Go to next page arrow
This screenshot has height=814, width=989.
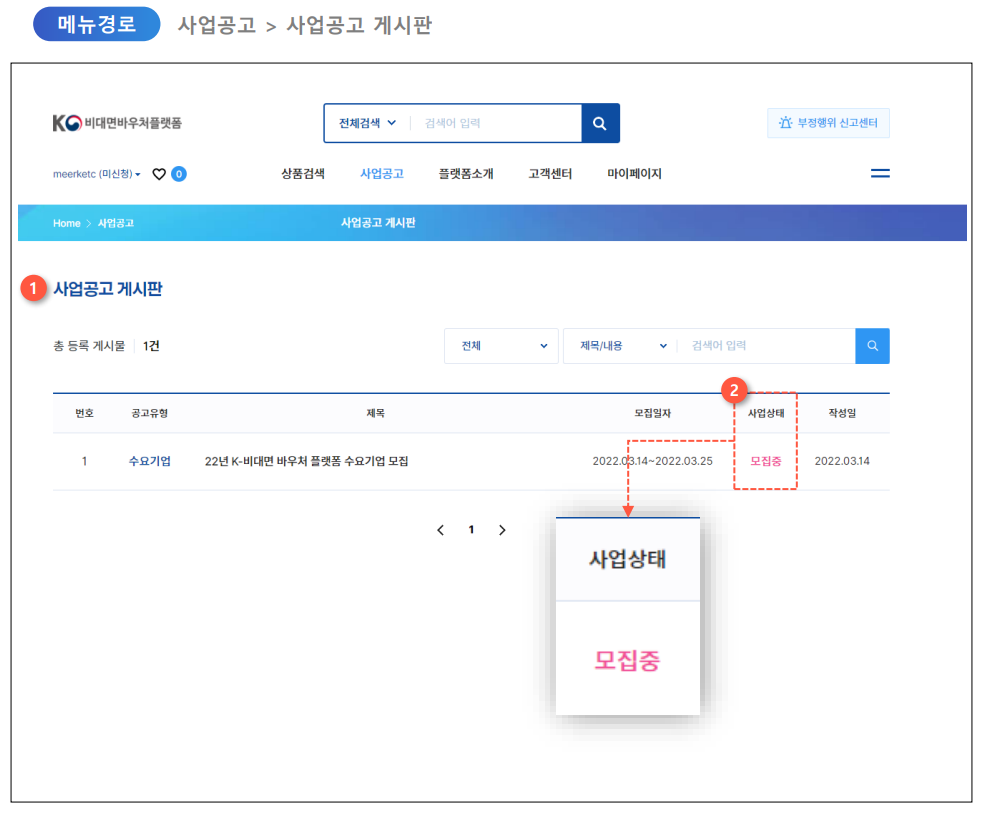click(x=502, y=530)
